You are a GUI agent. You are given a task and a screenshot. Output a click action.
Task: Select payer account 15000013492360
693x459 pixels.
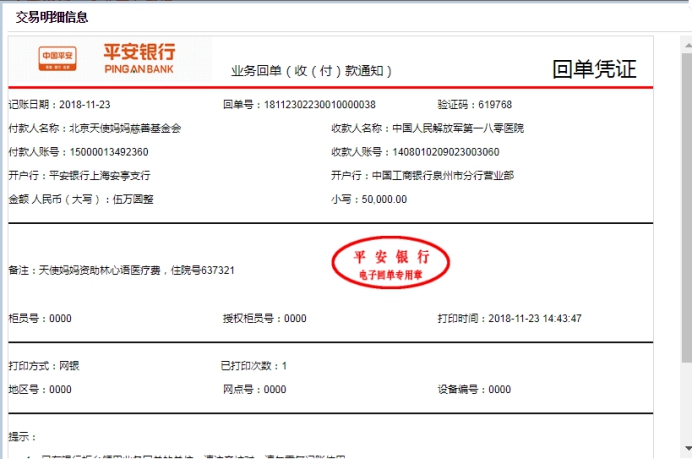click(x=109, y=152)
